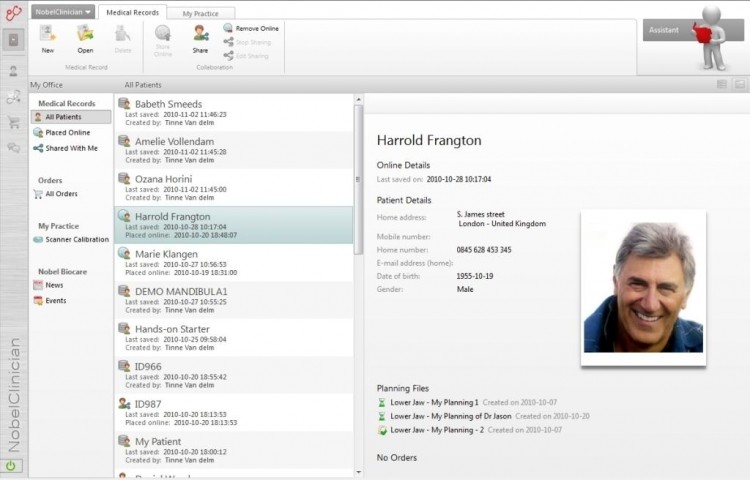Click record icon beside Amelie Vollendam

[x=124, y=141]
